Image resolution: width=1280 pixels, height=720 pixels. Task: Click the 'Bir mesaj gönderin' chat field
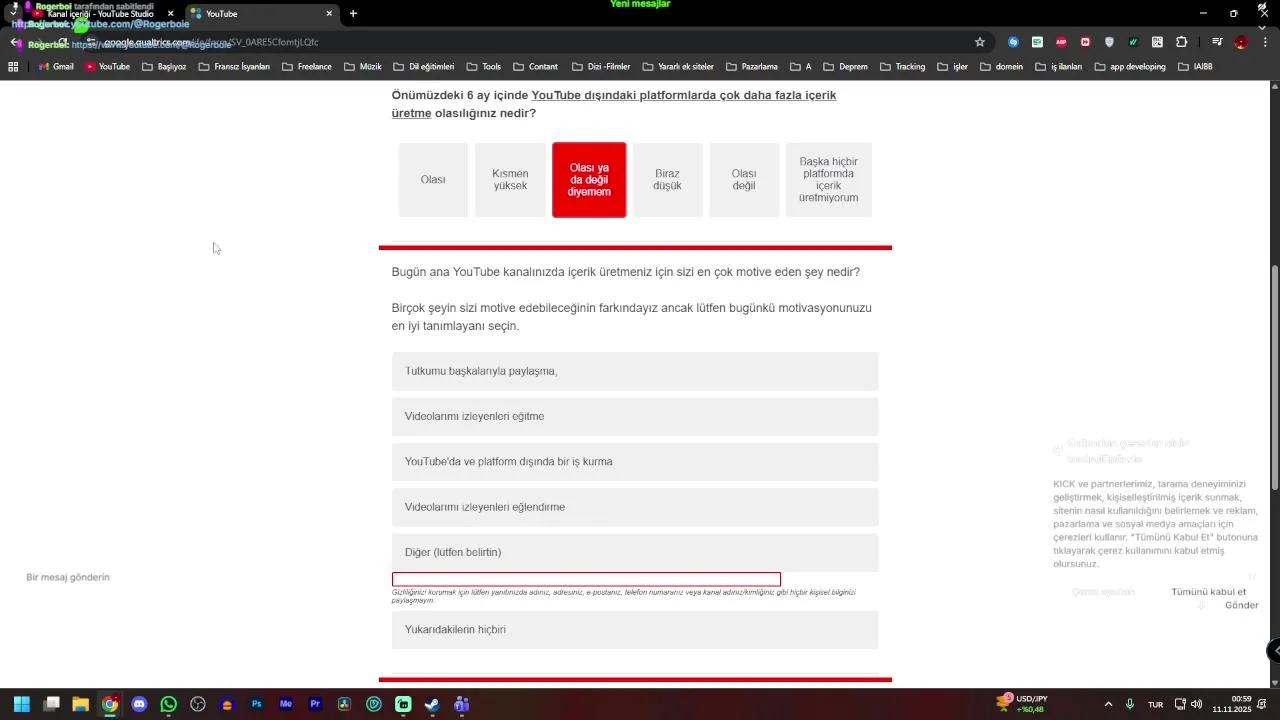click(x=68, y=578)
